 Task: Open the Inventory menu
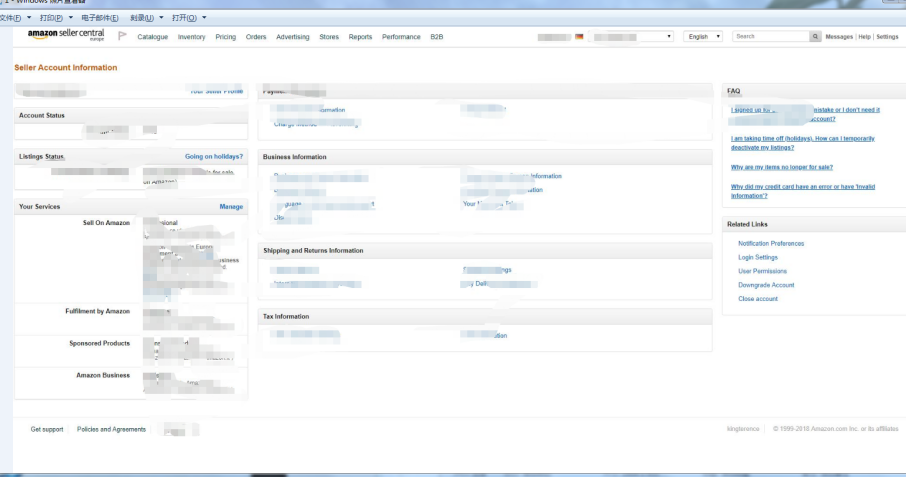point(191,37)
